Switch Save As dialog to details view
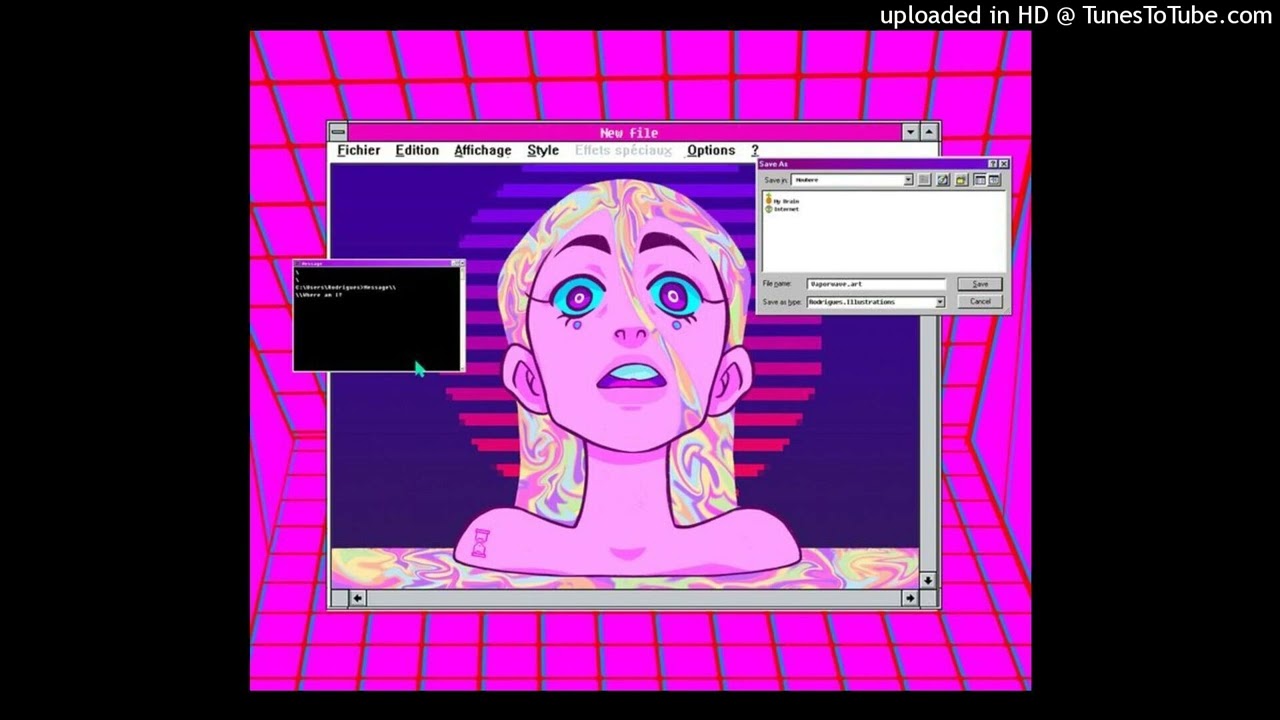 [x=994, y=180]
